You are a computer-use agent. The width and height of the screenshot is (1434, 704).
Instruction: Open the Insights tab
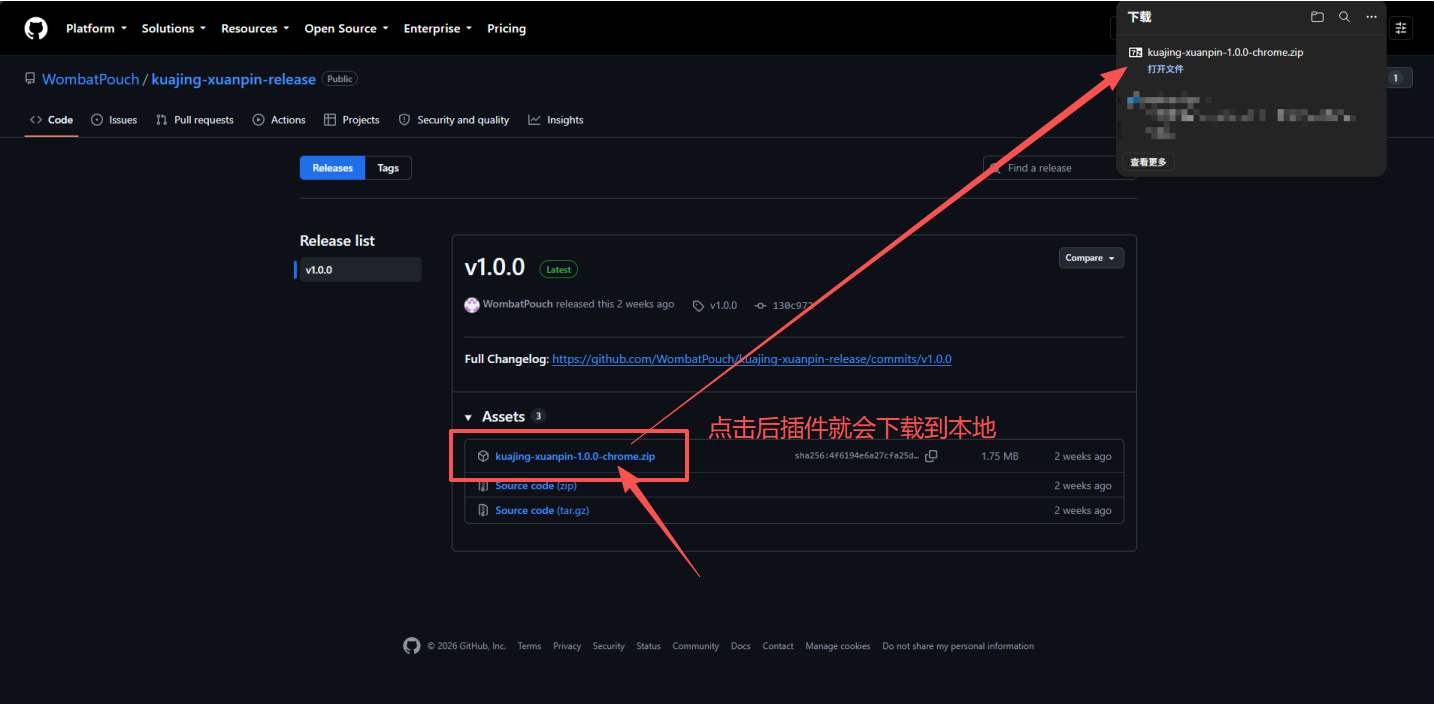pos(556,120)
